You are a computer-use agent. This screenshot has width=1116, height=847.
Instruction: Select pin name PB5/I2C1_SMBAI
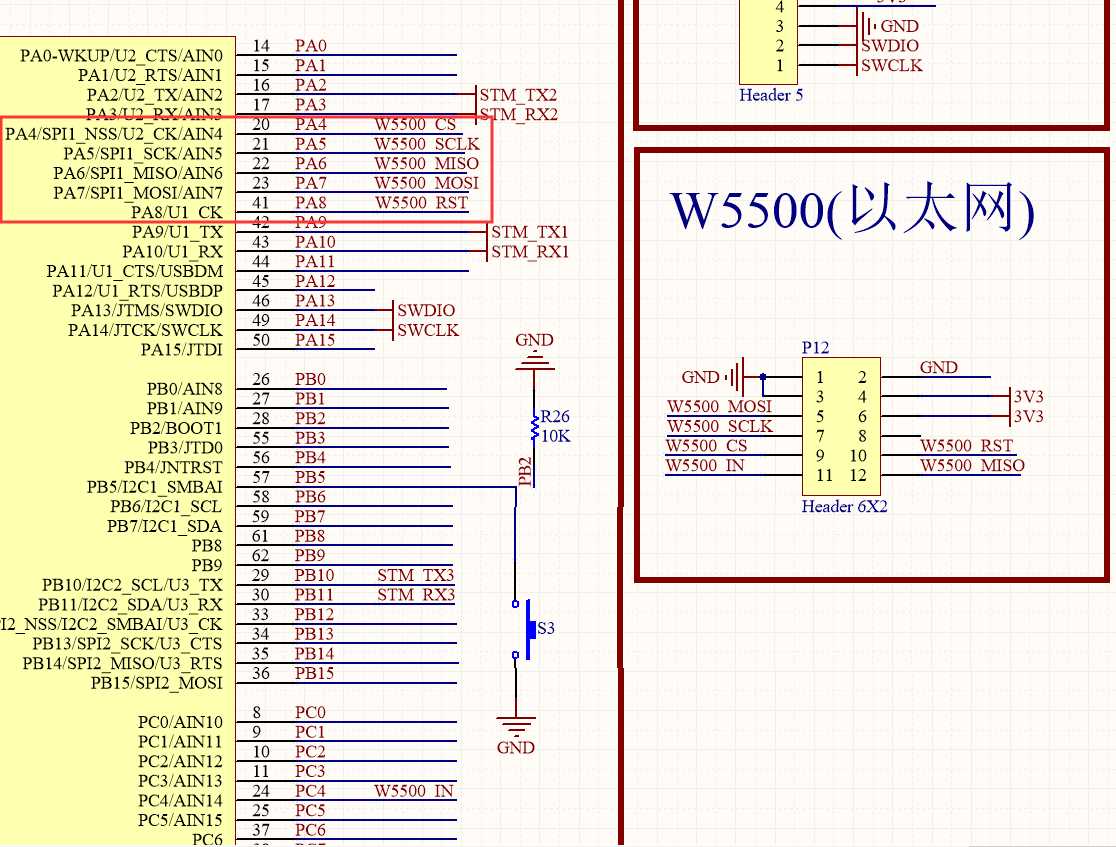[x=154, y=487]
